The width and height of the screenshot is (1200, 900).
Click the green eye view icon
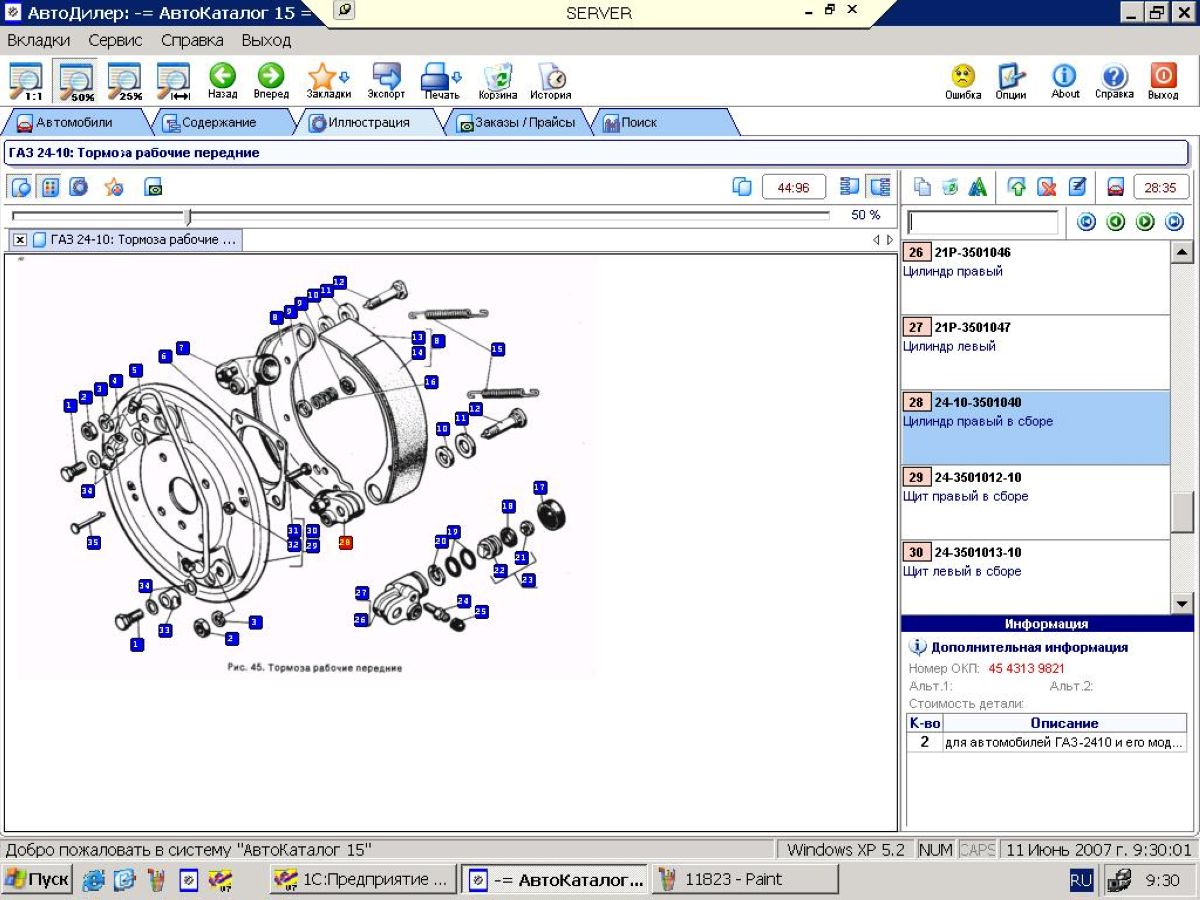click(x=154, y=187)
